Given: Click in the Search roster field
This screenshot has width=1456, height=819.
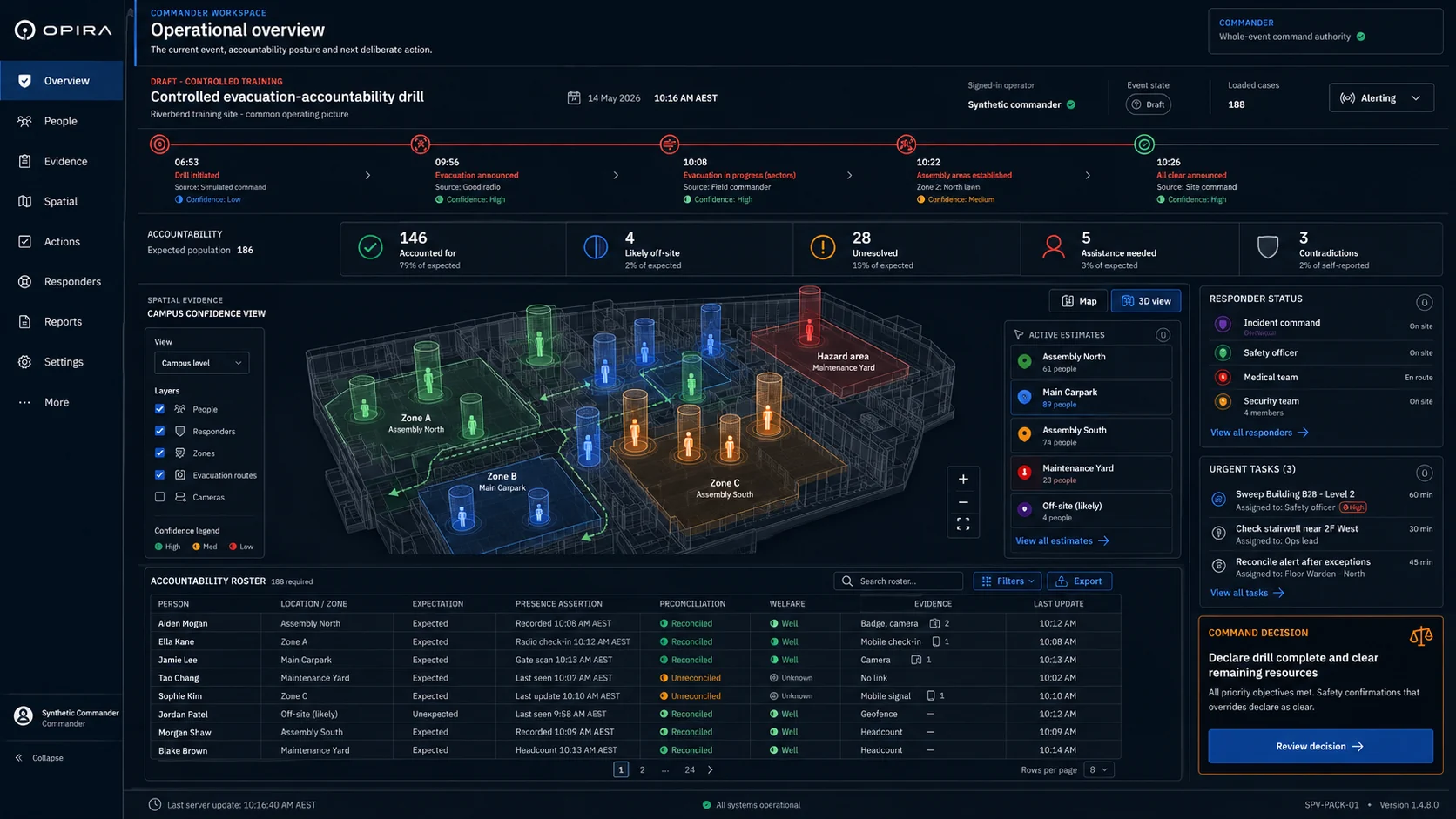Looking at the screenshot, I should point(899,581).
